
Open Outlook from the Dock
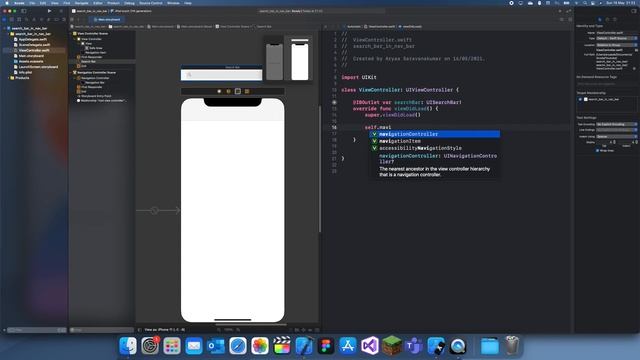tap(216, 346)
